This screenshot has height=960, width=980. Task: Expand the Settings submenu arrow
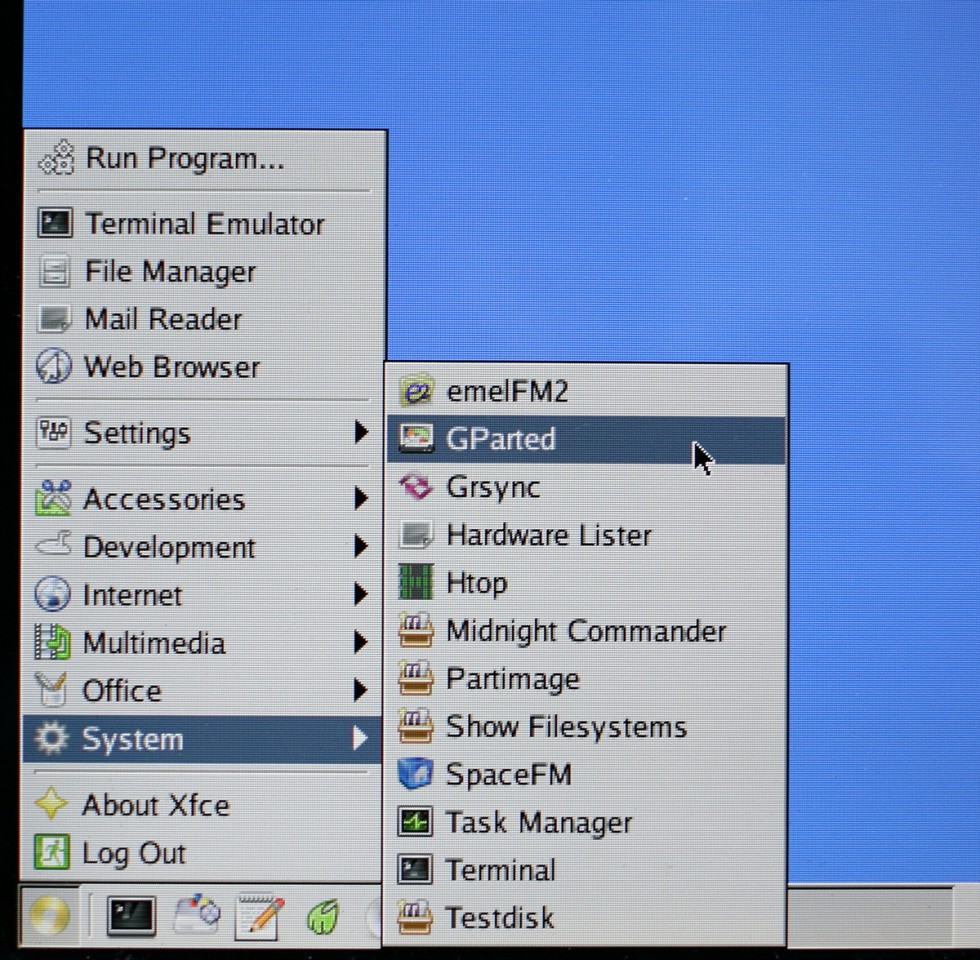pyautogui.click(x=361, y=433)
